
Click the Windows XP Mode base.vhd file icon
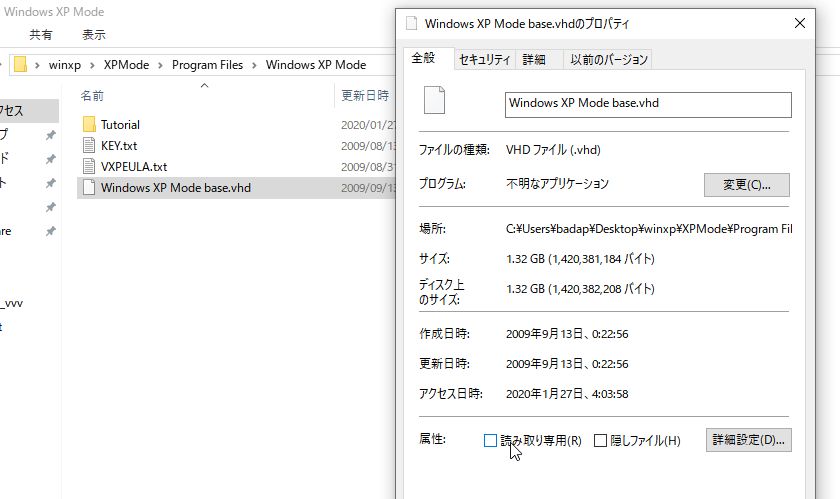click(89, 187)
